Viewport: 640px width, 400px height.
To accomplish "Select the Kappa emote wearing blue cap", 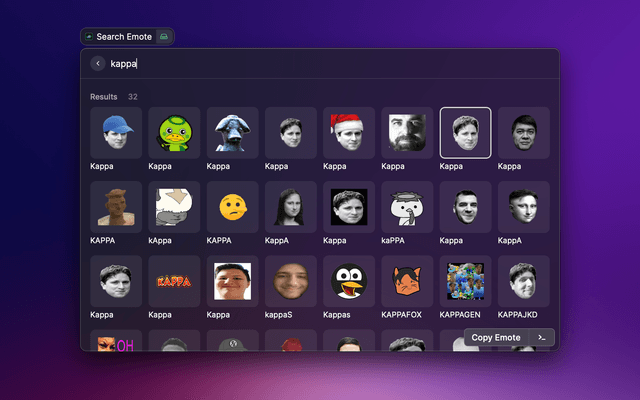I will [x=116, y=133].
